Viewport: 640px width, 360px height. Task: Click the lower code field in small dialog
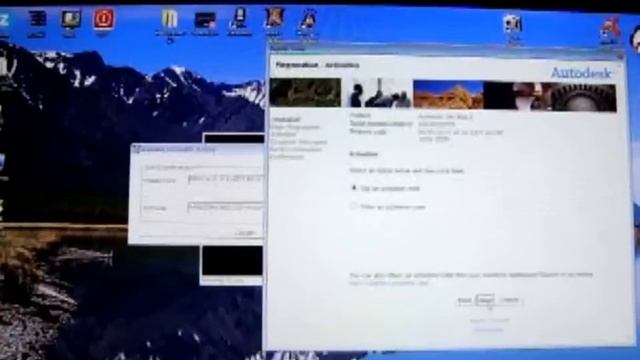(226, 207)
